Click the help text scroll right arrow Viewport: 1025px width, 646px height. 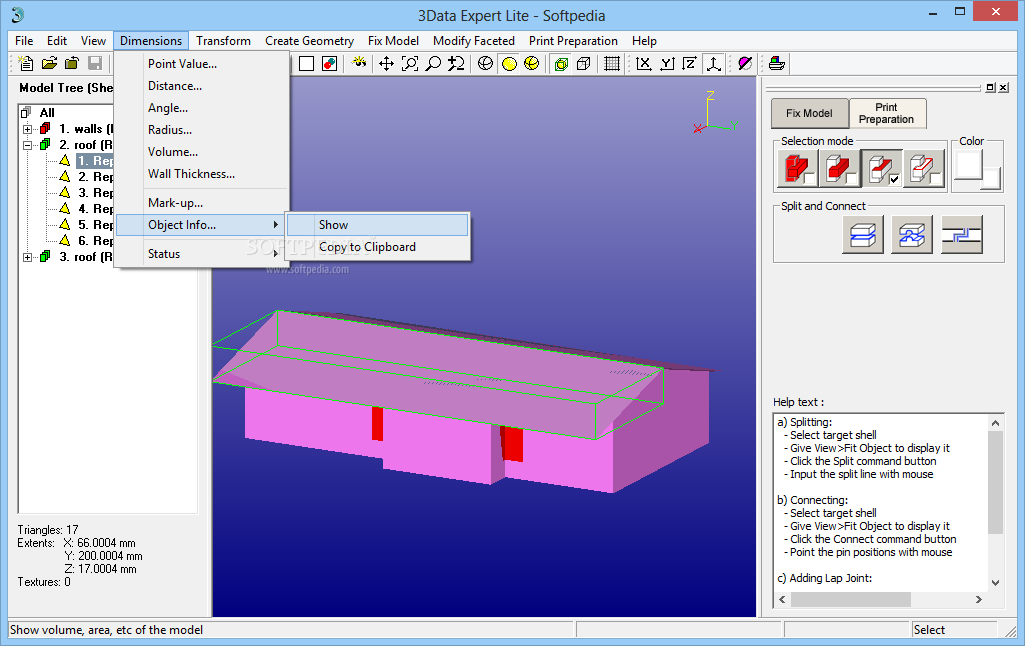pos(979,599)
